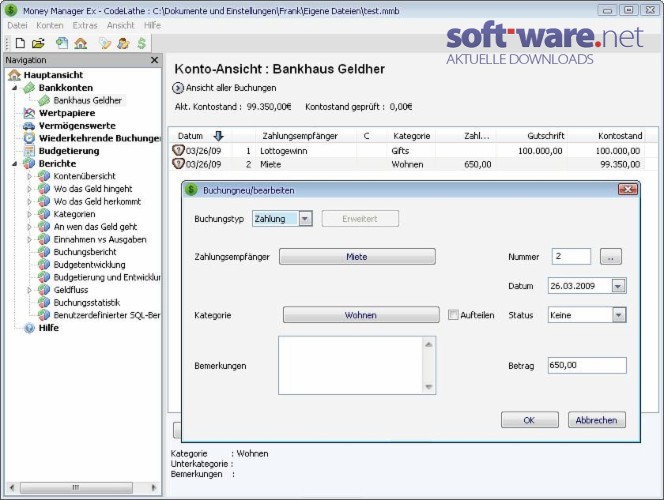This screenshot has height=500, width=664.
Task: Open the Datei menu
Action: coord(17,25)
